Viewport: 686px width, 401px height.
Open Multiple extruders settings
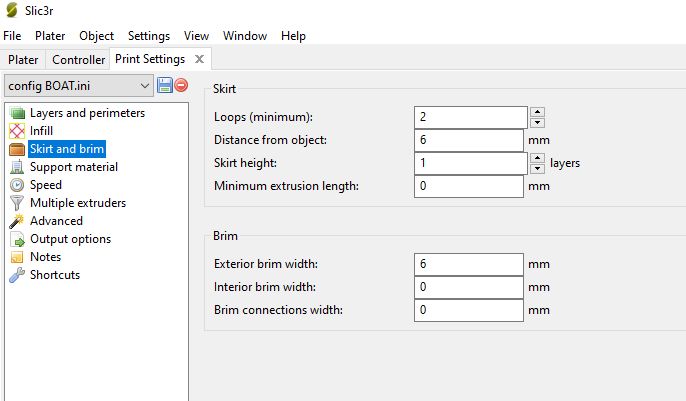coord(77,203)
